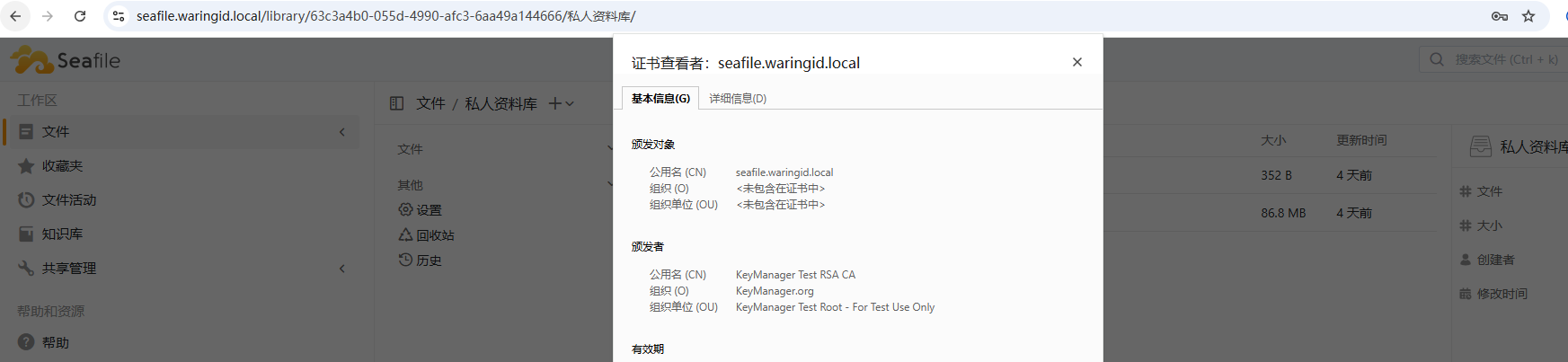Open 知识库 in the sidebar

tap(62, 234)
